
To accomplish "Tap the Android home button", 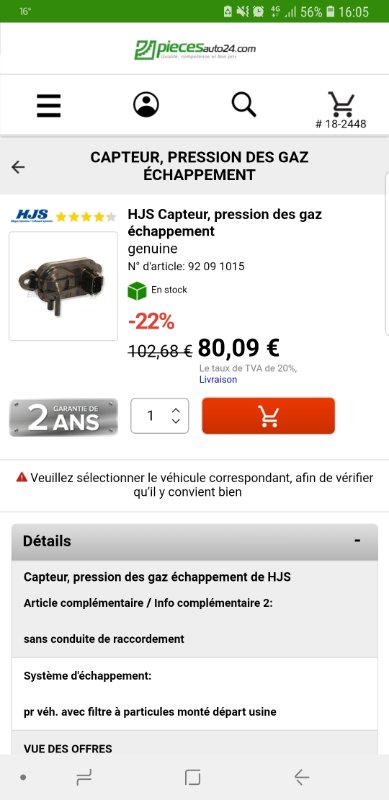I will pos(192,778).
